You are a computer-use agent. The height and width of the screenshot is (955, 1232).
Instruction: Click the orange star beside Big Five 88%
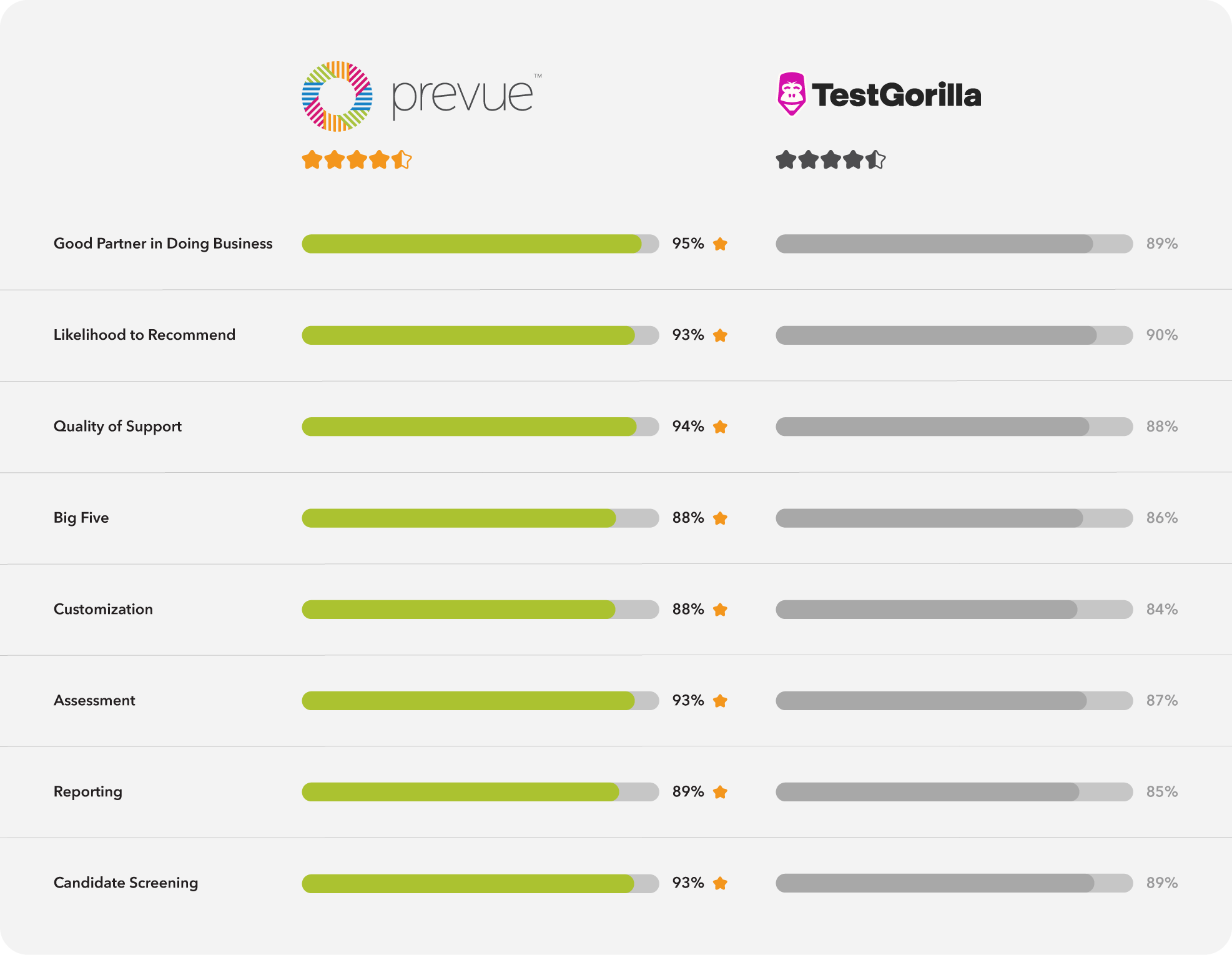coord(720,518)
